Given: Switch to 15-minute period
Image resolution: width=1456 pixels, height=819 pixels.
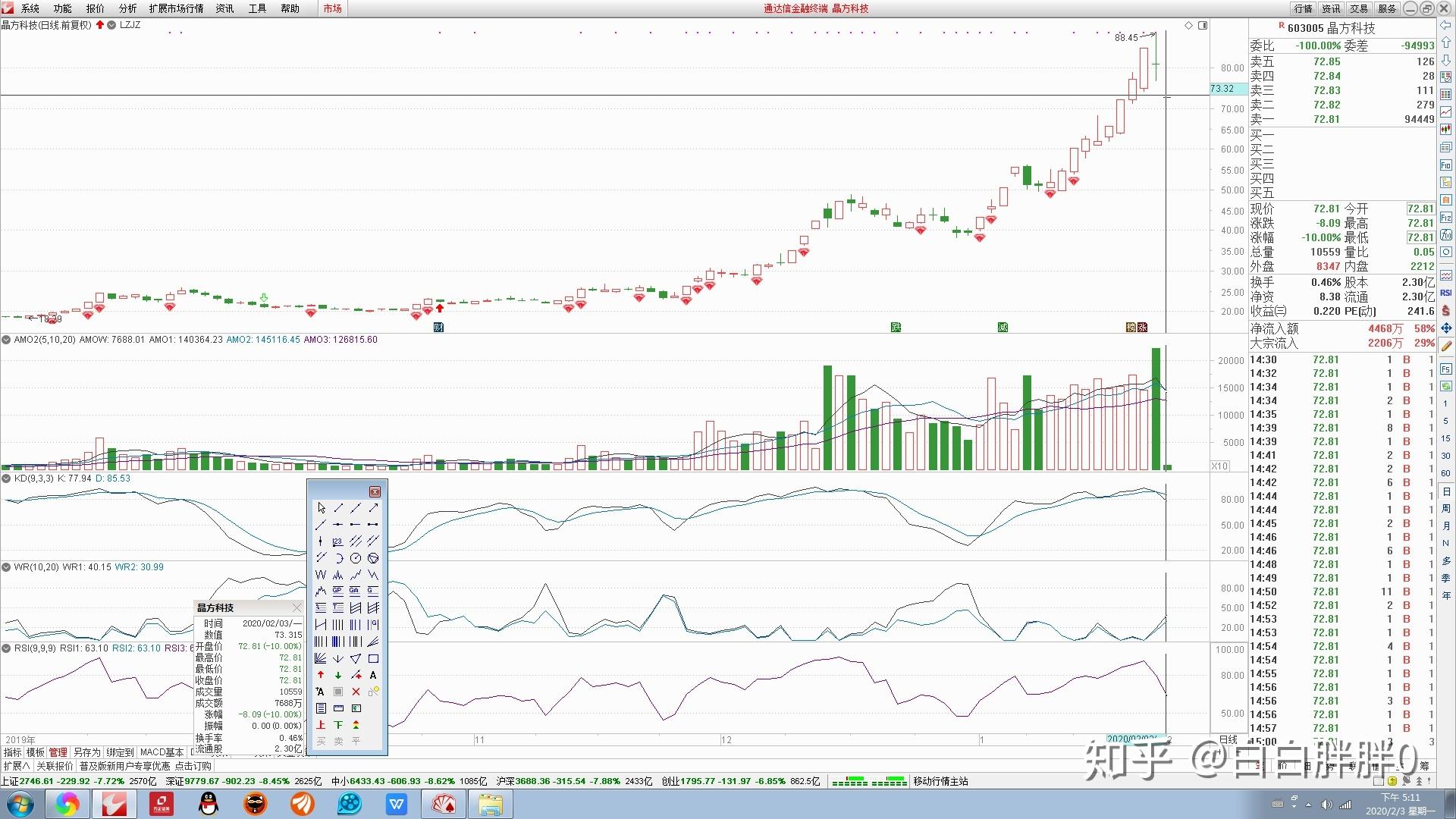Looking at the screenshot, I should (x=1446, y=438).
